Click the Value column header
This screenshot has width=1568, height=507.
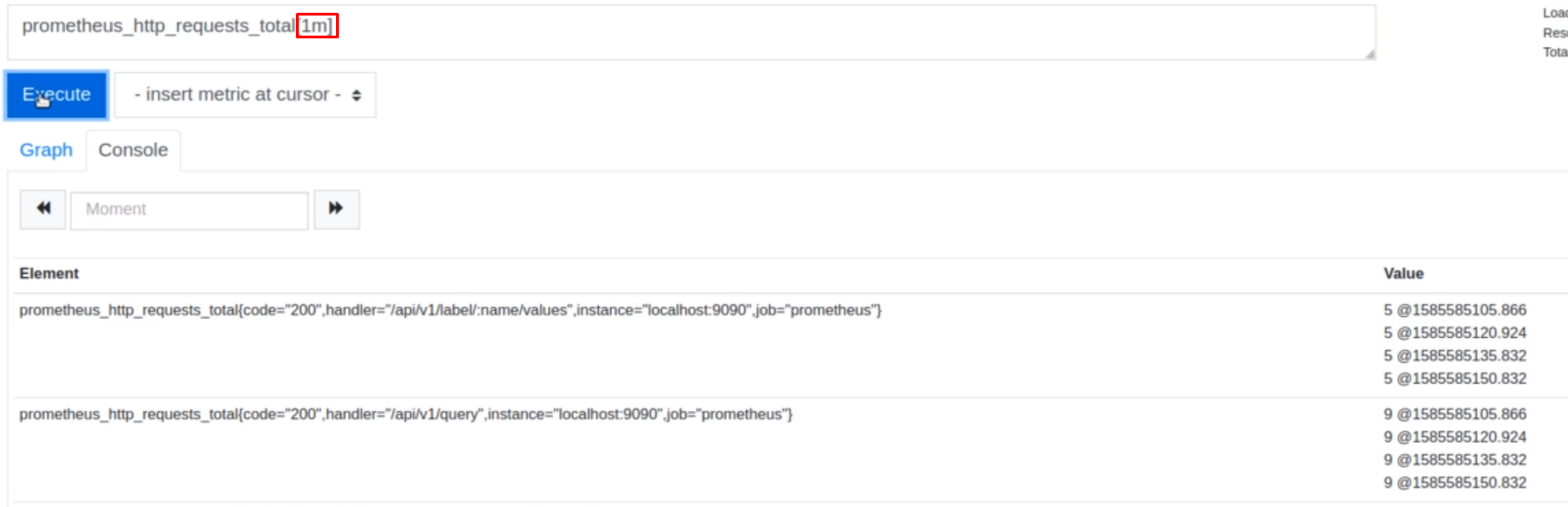click(1404, 273)
